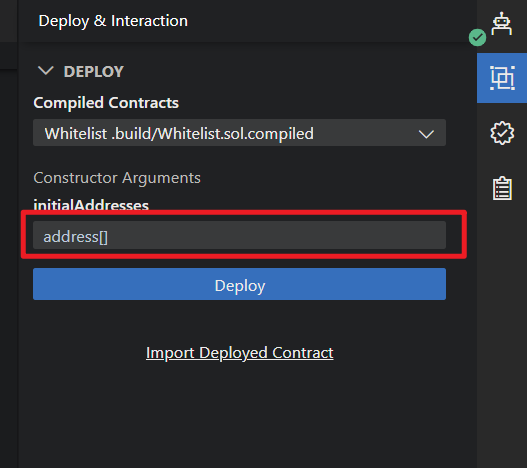Click the dark editor strip left of the panel

pyautogui.click(x=9, y=269)
